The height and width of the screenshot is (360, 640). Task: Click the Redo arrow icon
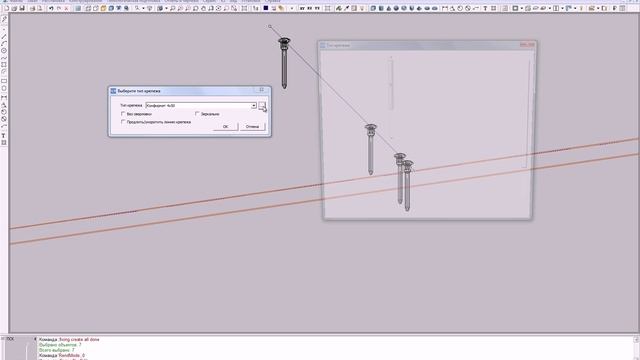(x=59, y=8)
